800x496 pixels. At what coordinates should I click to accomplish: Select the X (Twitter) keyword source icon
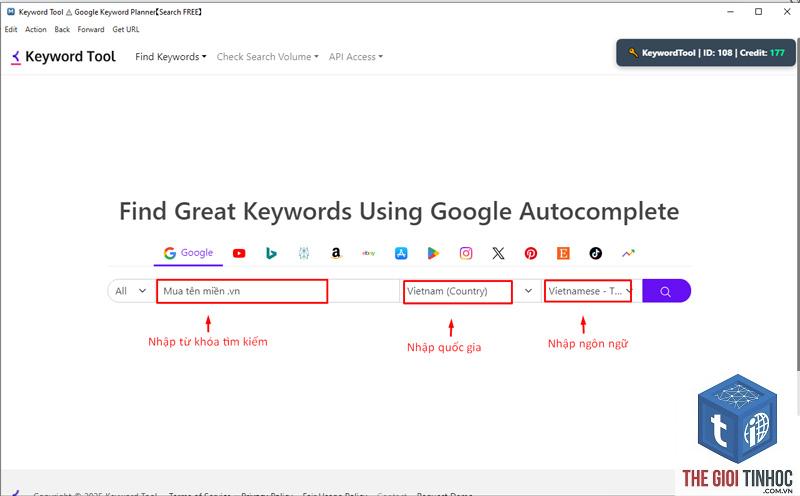(x=498, y=253)
